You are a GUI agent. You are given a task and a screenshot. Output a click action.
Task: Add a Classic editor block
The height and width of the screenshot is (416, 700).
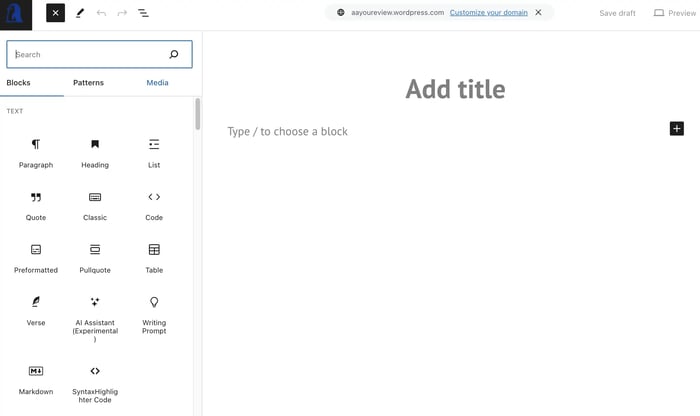coord(95,206)
